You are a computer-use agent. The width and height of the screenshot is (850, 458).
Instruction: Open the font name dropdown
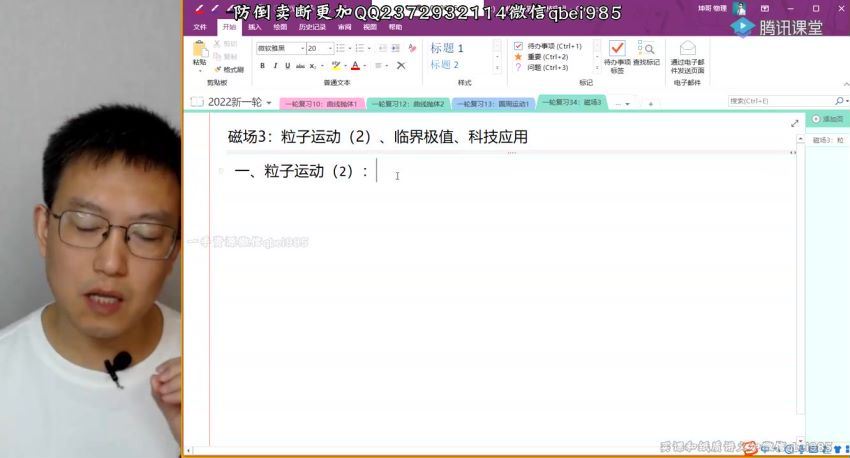click(302, 49)
